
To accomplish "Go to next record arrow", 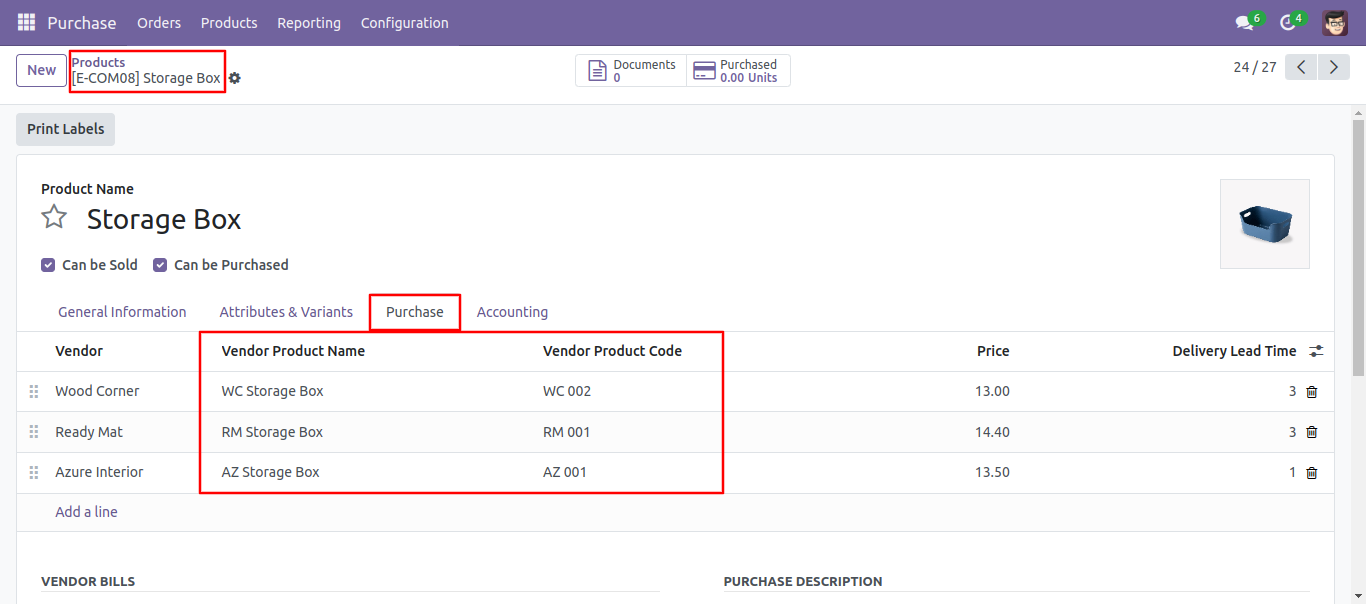I will click(x=1333, y=67).
